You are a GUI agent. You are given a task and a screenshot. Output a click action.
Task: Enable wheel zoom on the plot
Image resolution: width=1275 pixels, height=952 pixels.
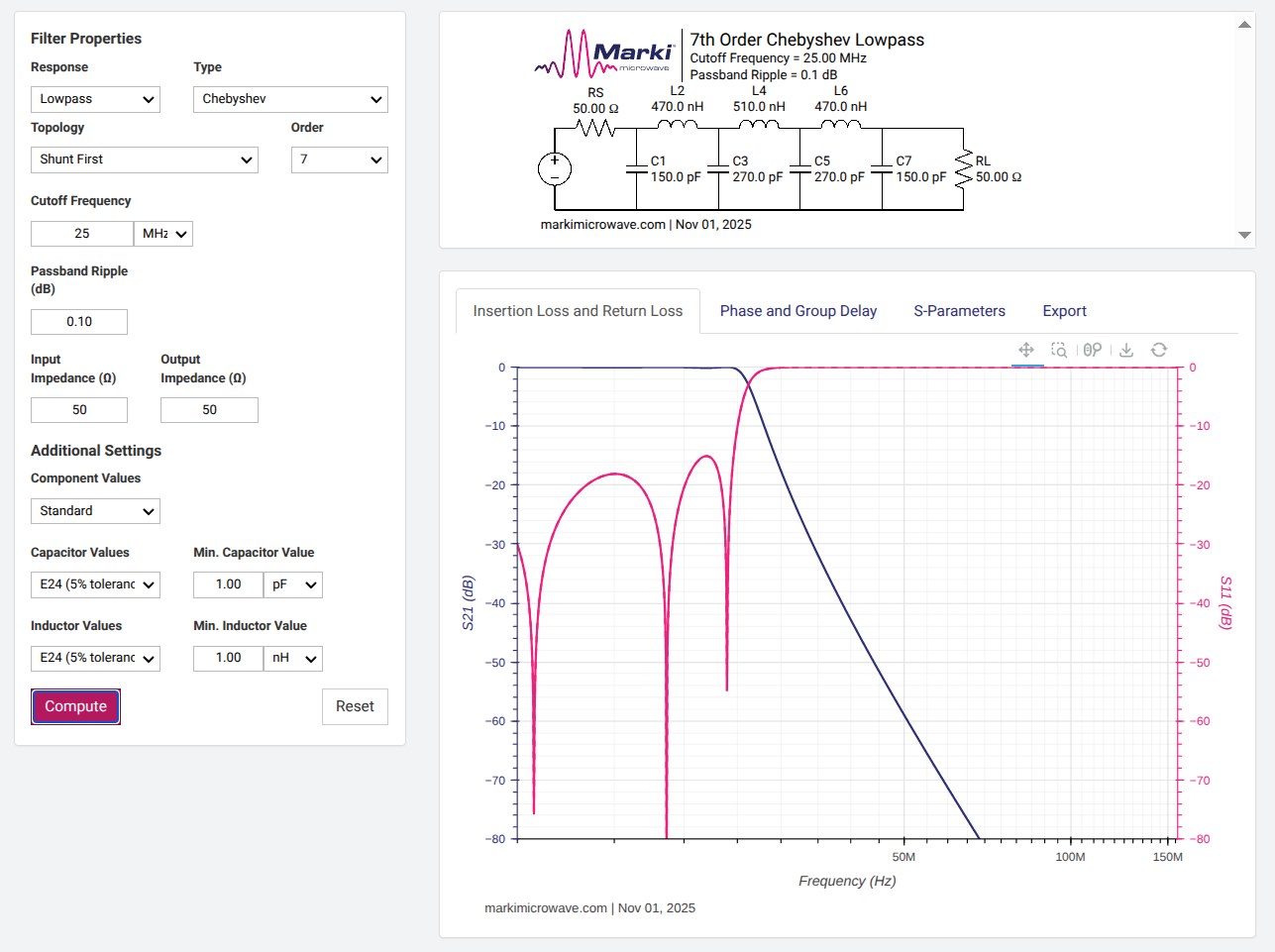(1091, 350)
